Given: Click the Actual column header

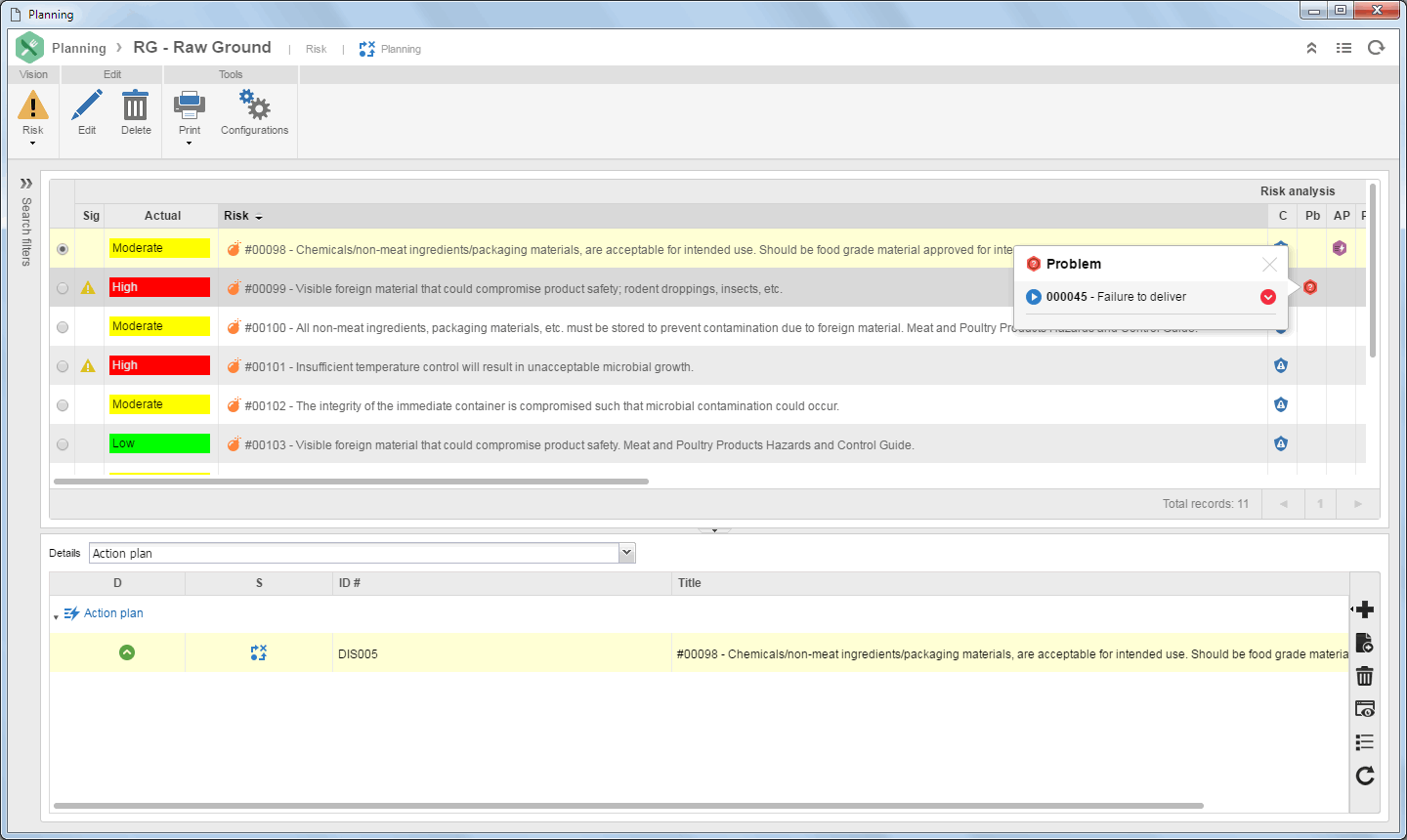Looking at the screenshot, I should click(x=162, y=216).
